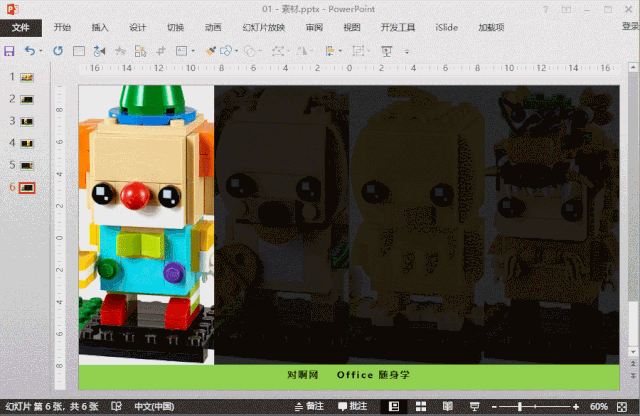This screenshot has height=416, width=640.
Task: Open the merge shapes dropdown arrow
Action: tap(236, 51)
